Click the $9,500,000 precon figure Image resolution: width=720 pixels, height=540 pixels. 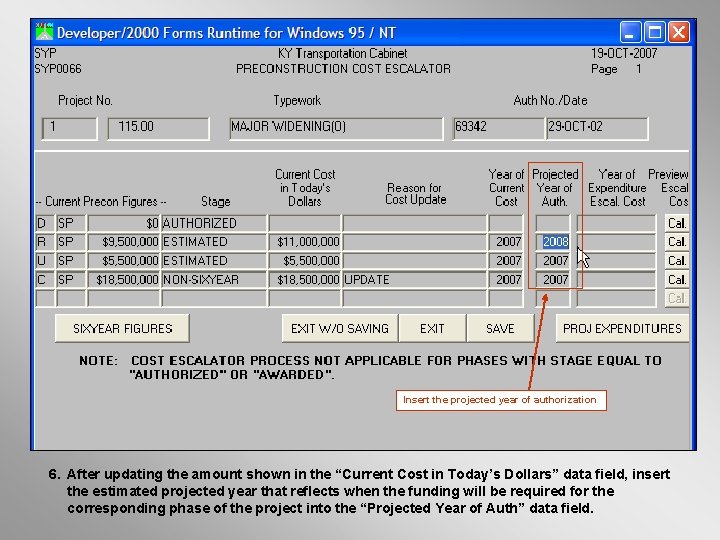point(124,242)
